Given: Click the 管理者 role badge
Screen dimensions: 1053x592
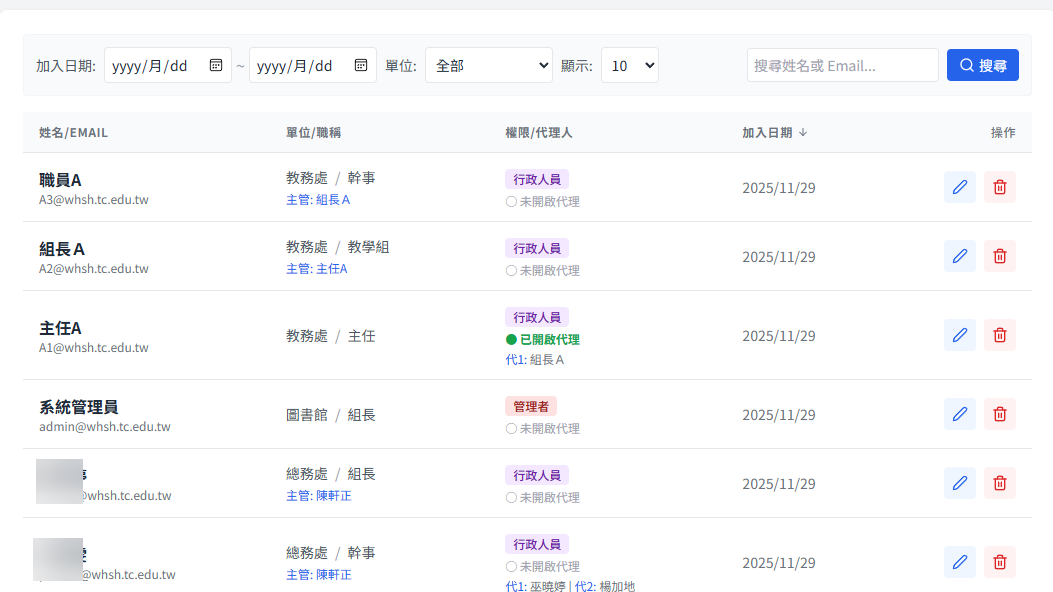Looking at the screenshot, I should (530, 406).
